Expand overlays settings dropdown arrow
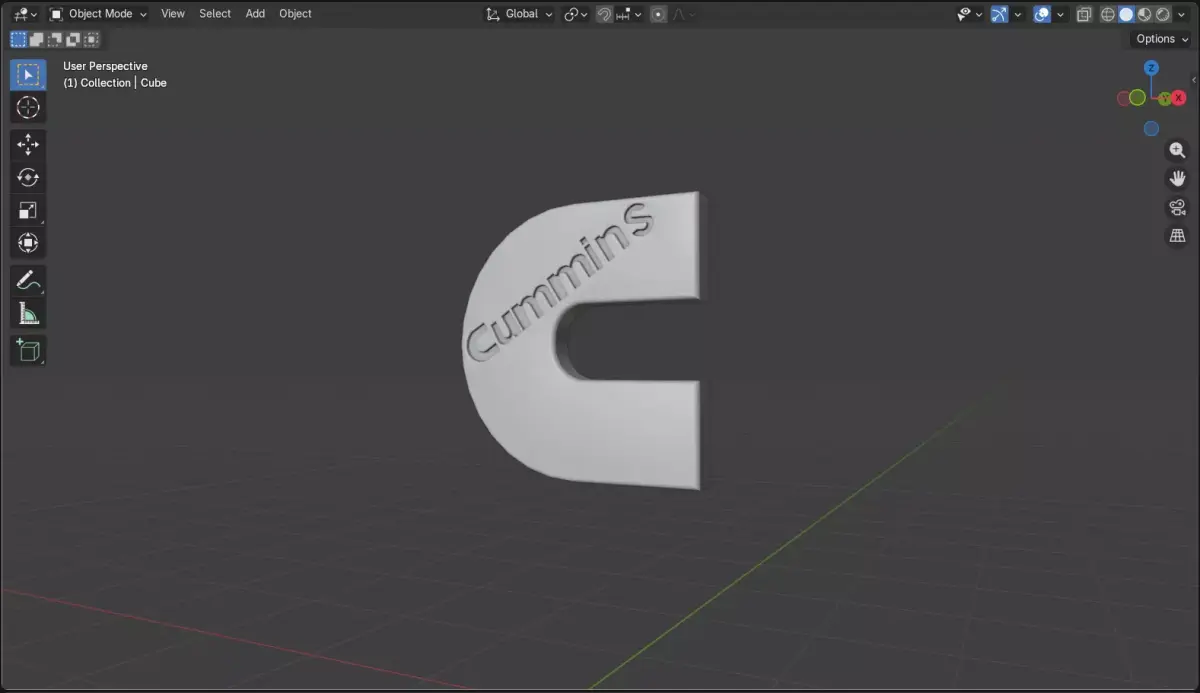 [1060, 14]
